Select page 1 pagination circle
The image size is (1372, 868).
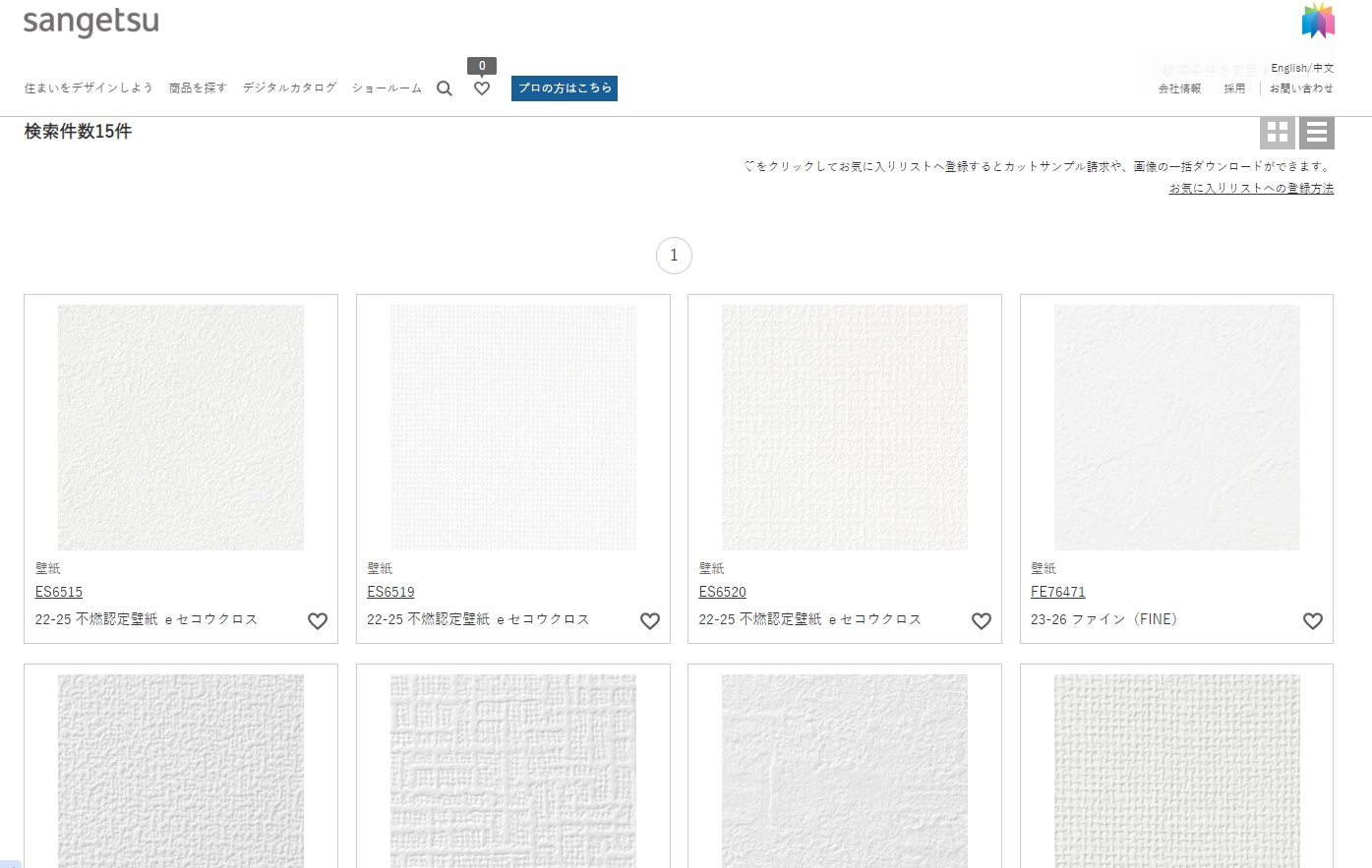coord(674,256)
